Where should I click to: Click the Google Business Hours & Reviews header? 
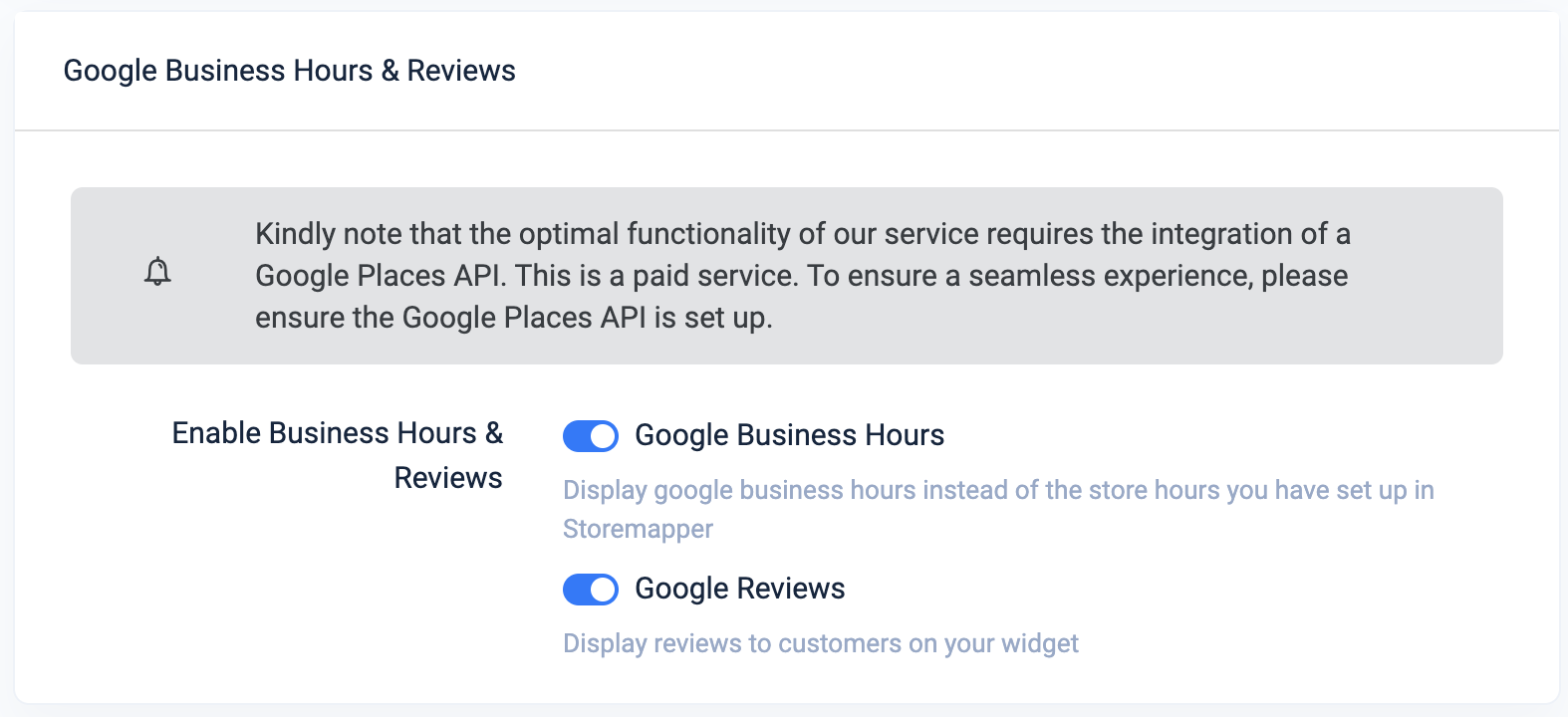coord(290,70)
